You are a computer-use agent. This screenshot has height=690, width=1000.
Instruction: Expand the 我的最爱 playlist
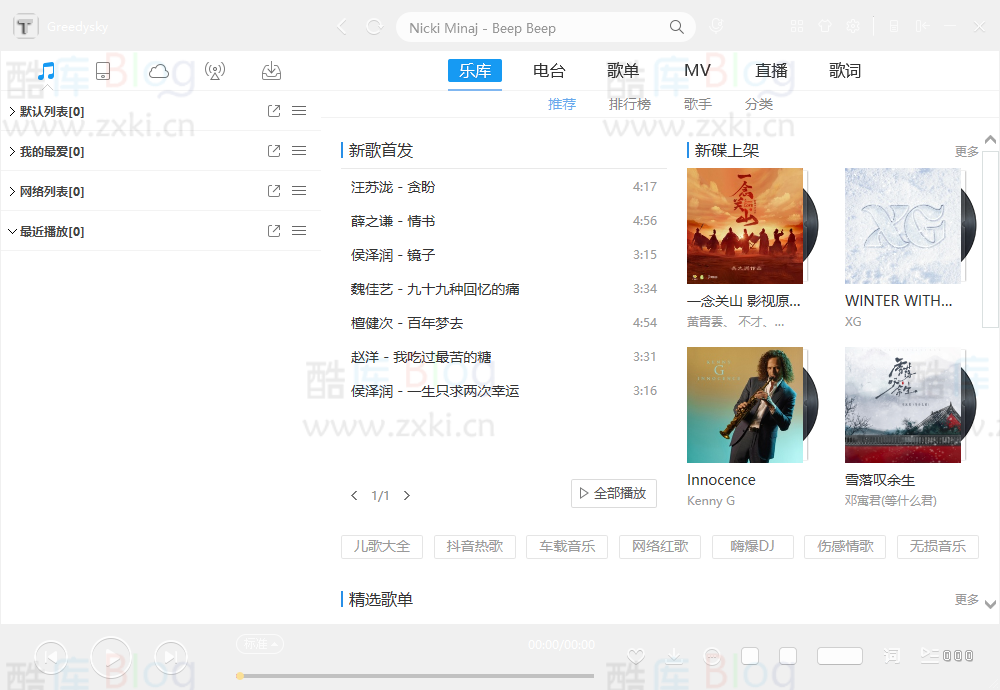12,151
